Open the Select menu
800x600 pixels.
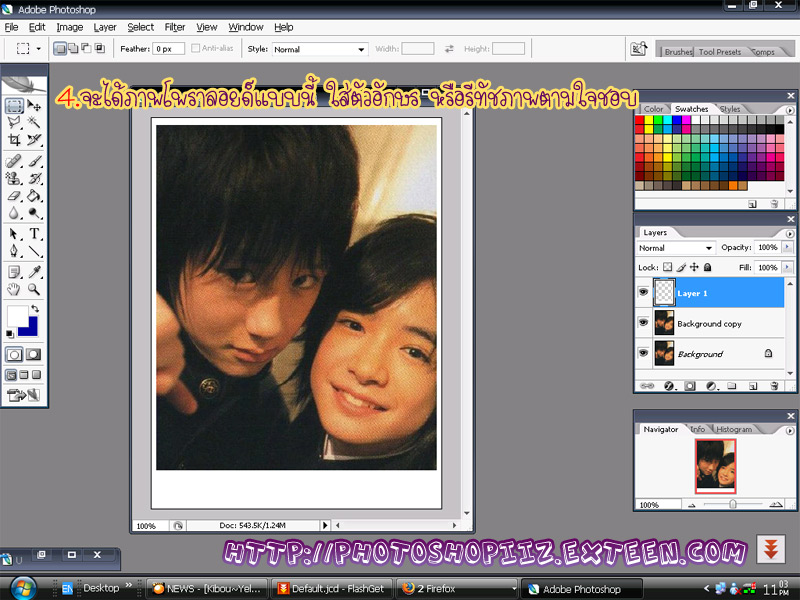pos(140,27)
